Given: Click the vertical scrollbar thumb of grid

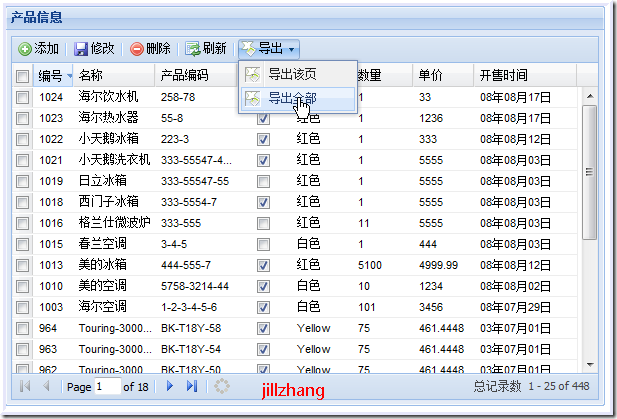Looking at the screenshot, I should coord(589,170).
